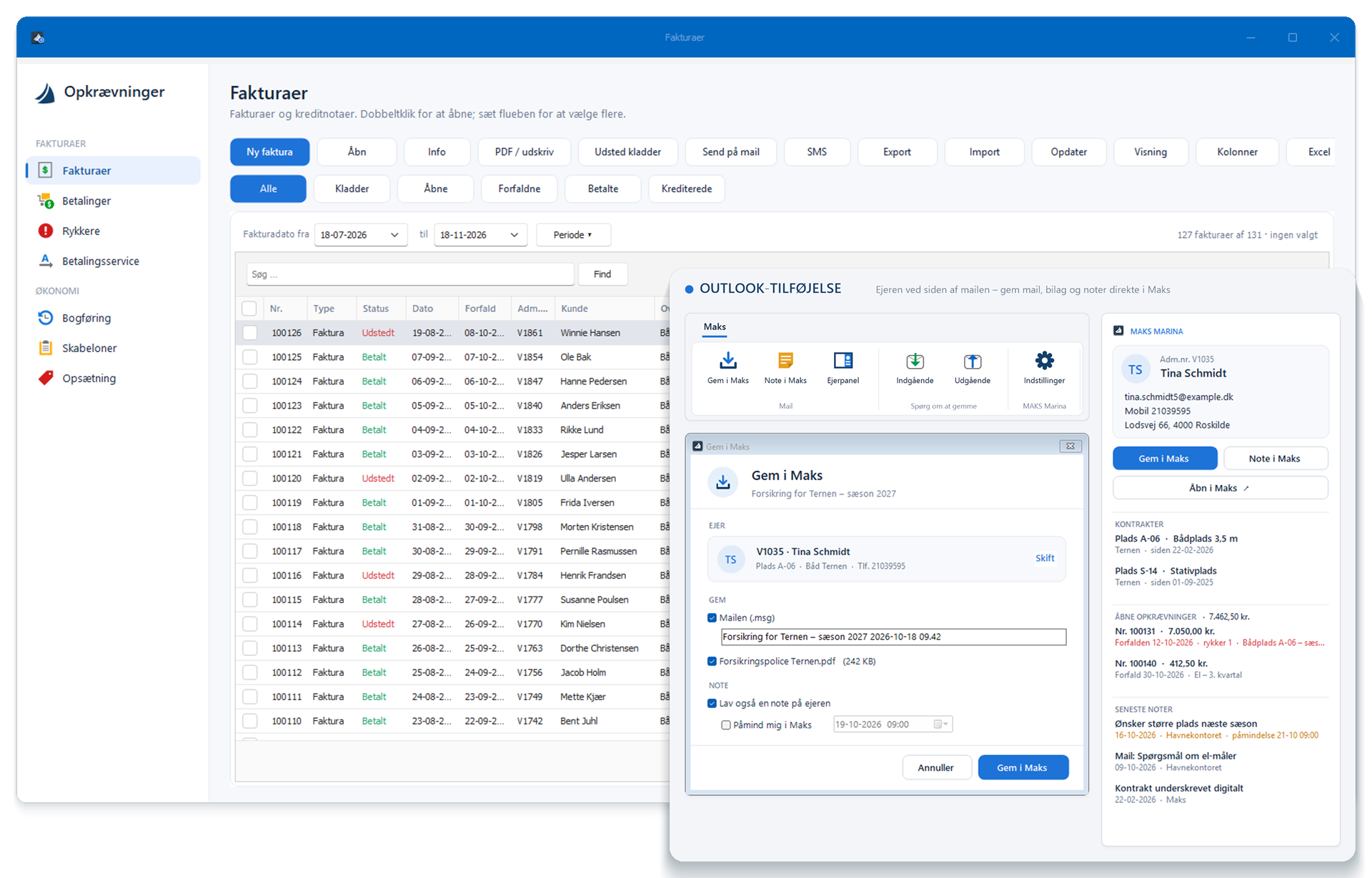1372x878 pixels.
Task: Click the Søg search field
Action: point(410,274)
